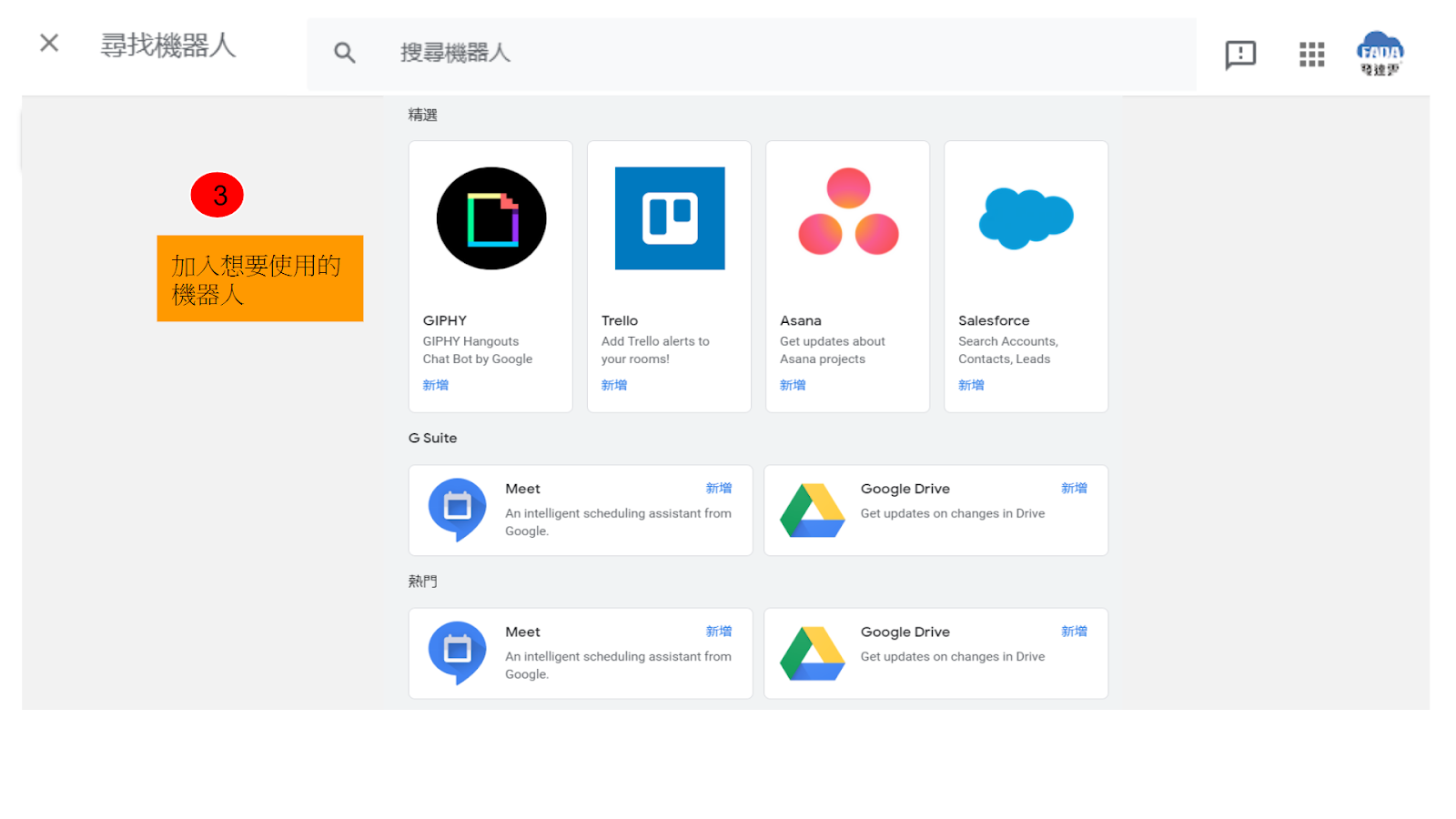Click Drive changes description in G Suite section
Image resolution: width=1456 pixels, height=819 pixels.
pos(953,513)
